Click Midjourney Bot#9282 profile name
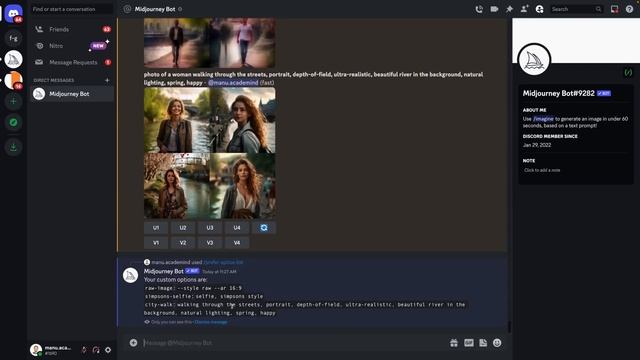 point(558,93)
